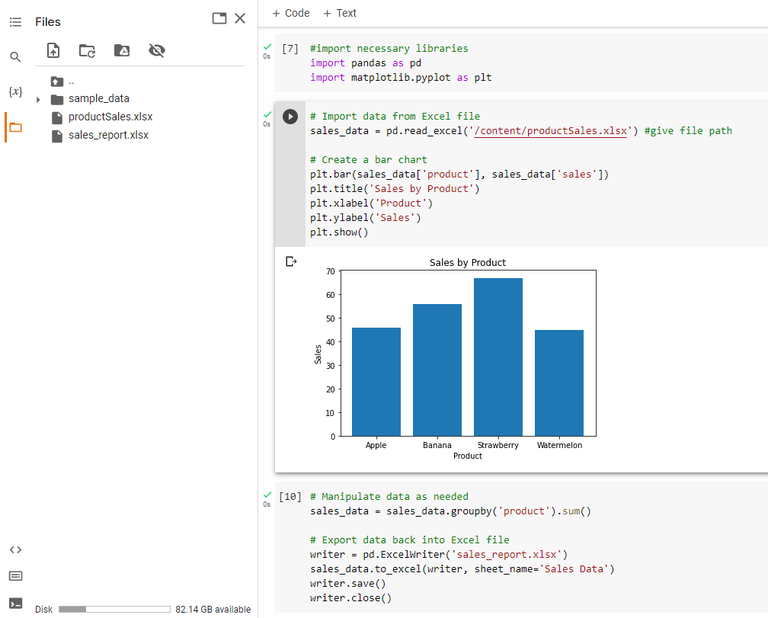The height and width of the screenshot is (618, 768).
Task: Open the command palette icon
Action: tap(15, 576)
